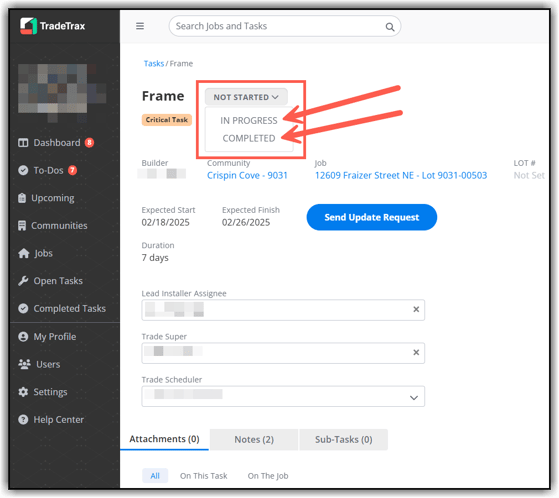This screenshot has height=498, width=559.
Task: Click the Jobs house icon
Action: [24, 253]
